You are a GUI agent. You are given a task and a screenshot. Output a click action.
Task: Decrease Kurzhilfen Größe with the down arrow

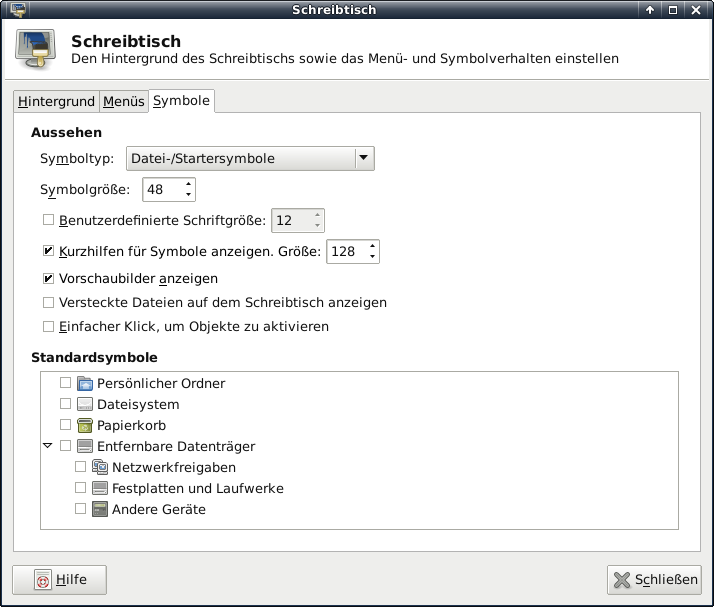(x=373, y=257)
